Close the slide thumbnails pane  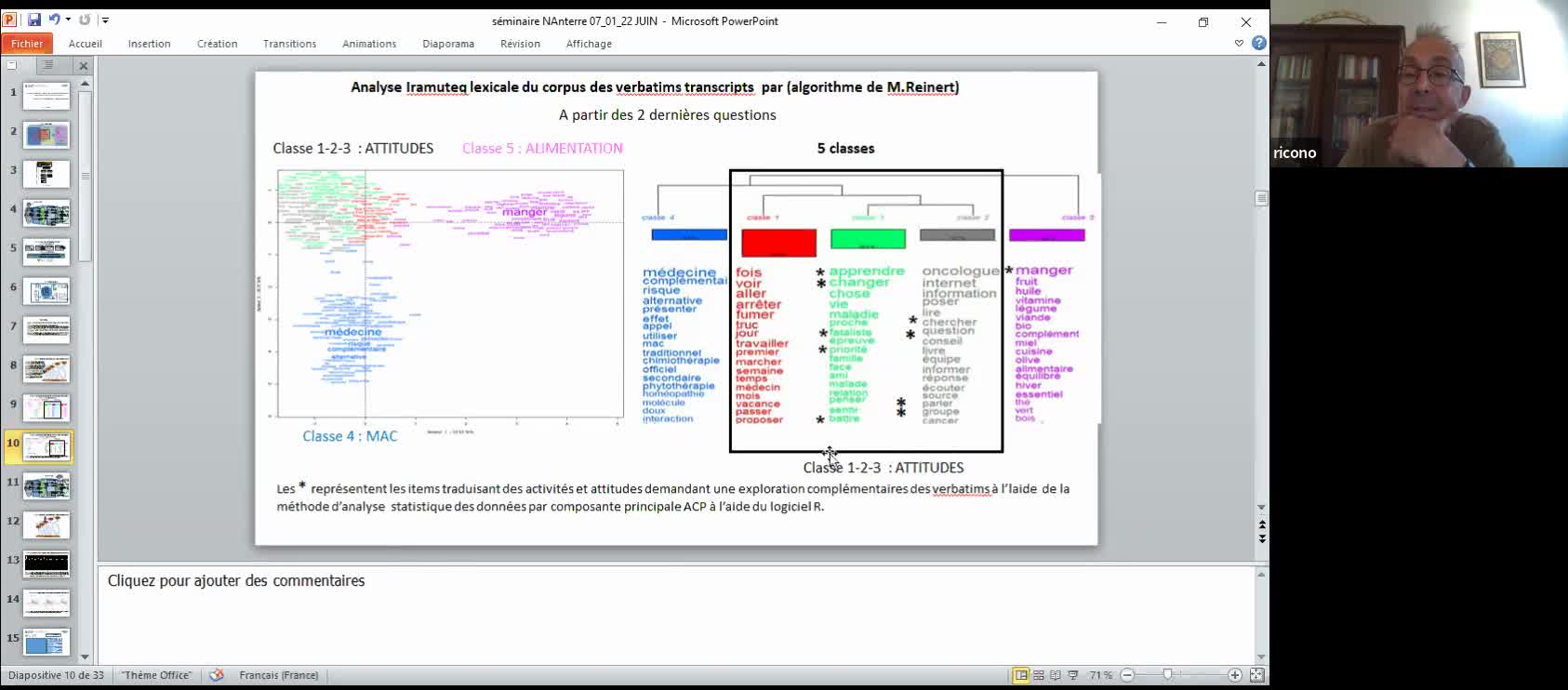(x=84, y=66)
